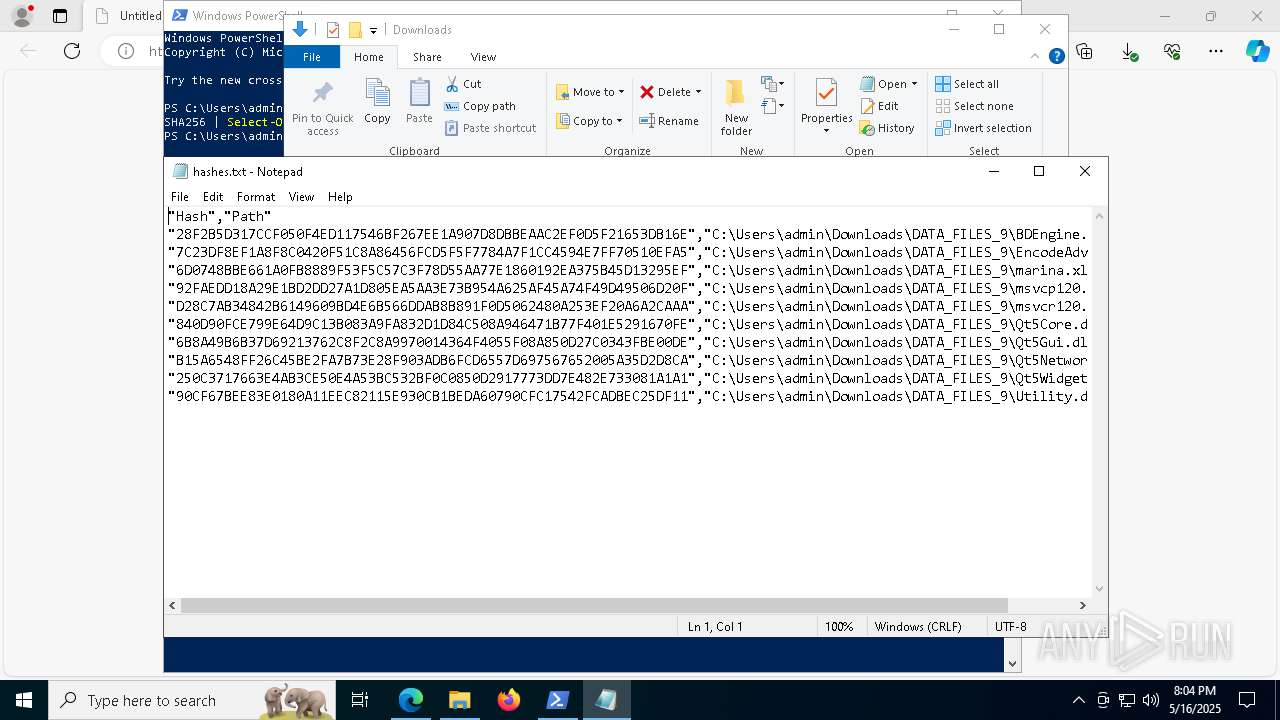Click Pin to Quick access in Explorer ribbon

[322, 108]
